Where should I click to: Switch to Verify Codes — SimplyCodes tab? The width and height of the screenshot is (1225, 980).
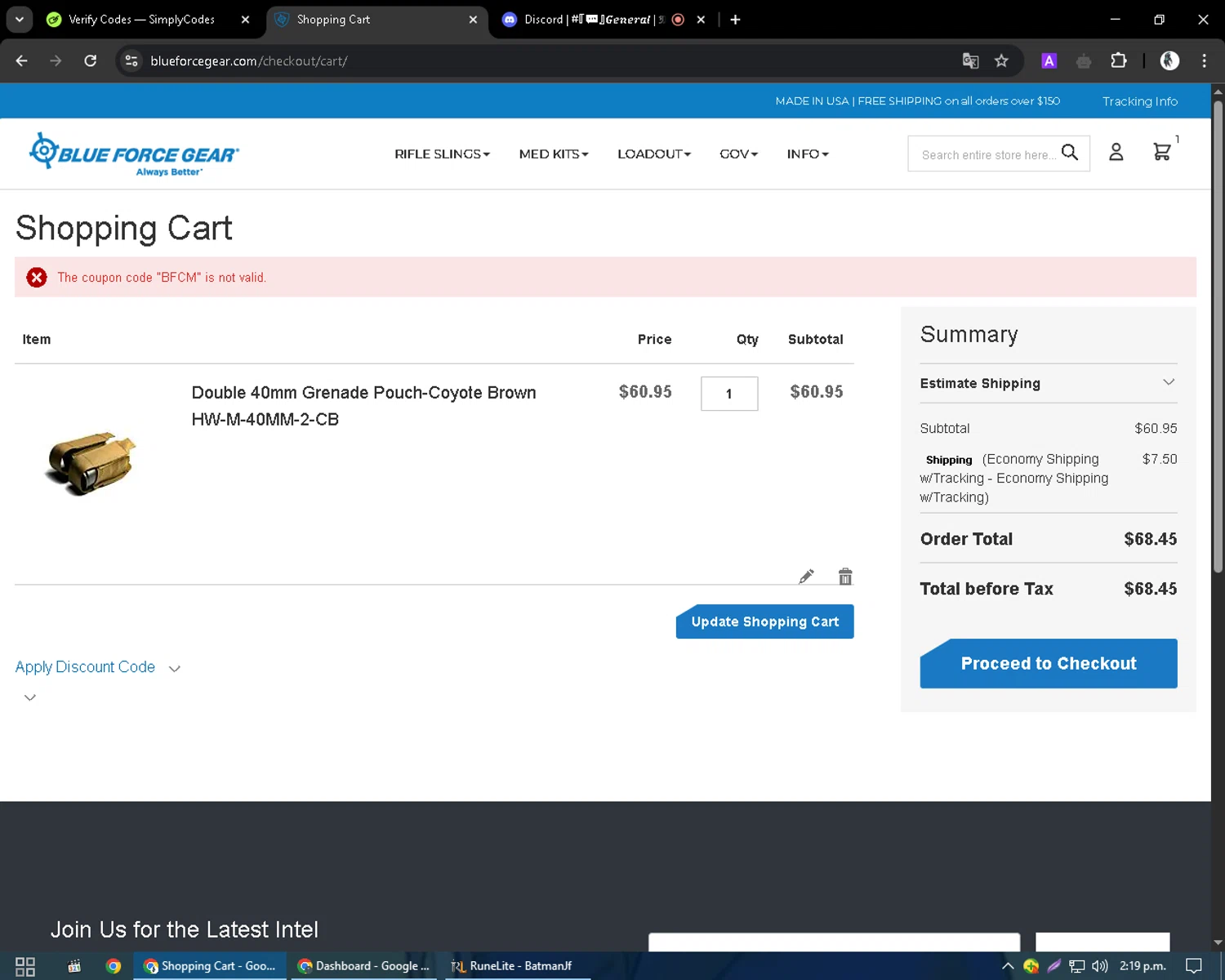[x=141, y=20]
